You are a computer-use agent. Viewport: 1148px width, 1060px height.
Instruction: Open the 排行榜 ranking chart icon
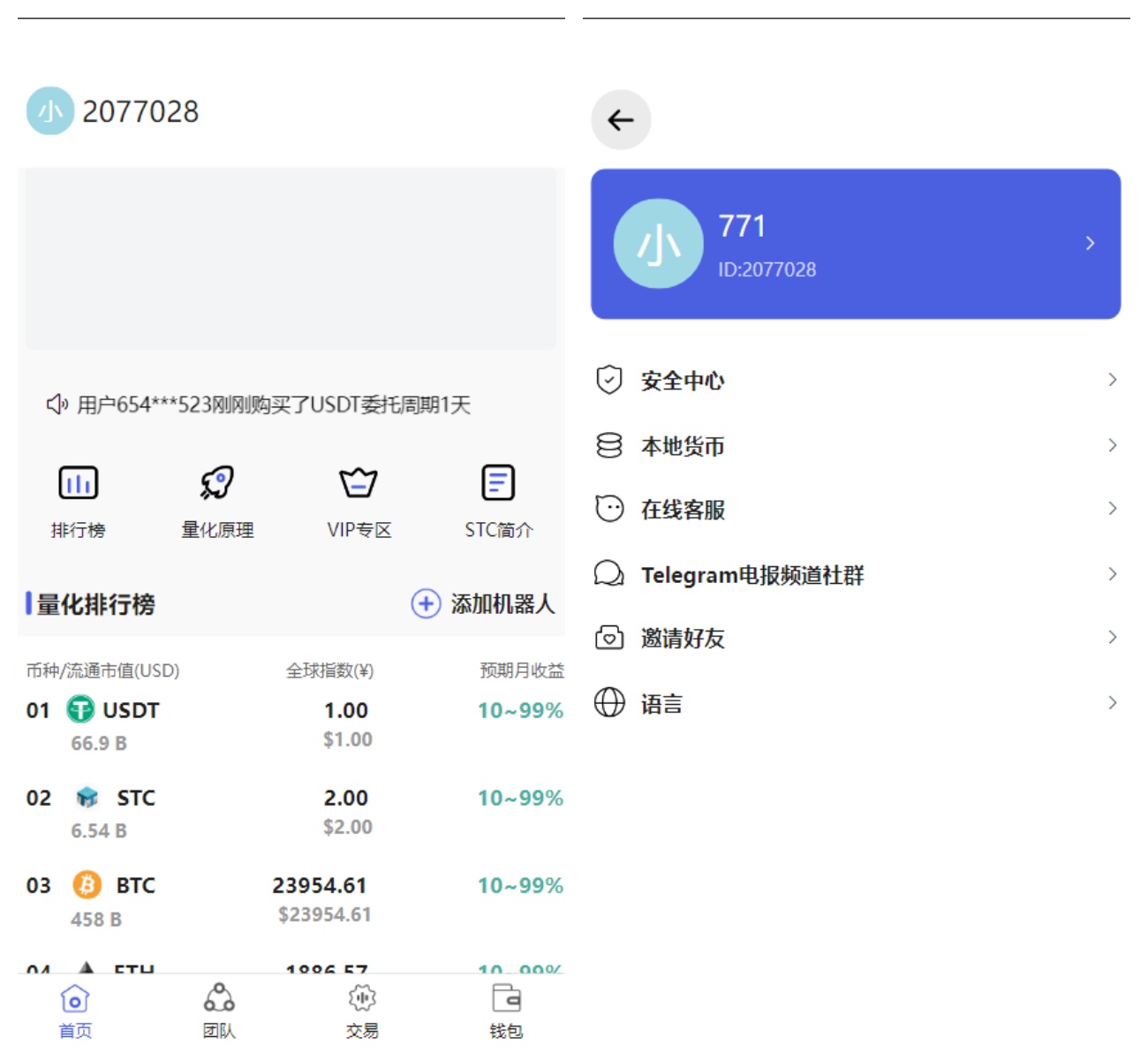(x=78, y=482)
